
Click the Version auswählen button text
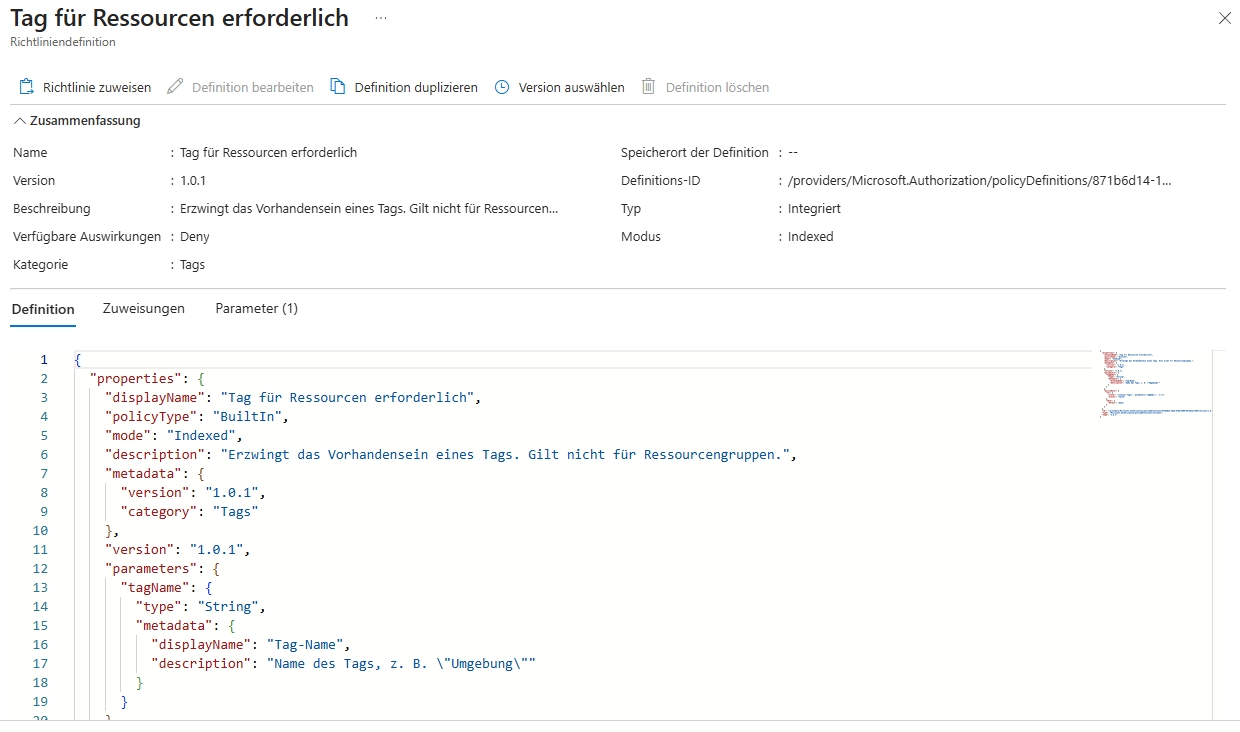[571, 87]
